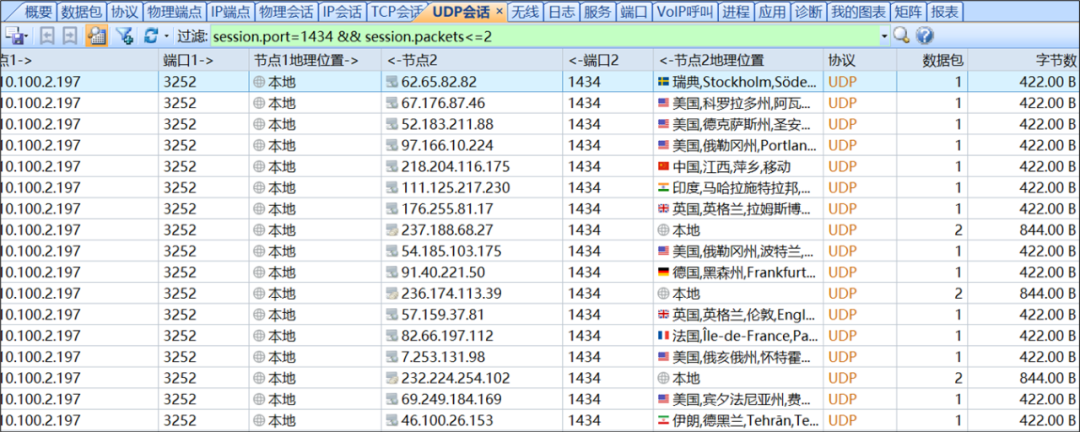Click the blue help question-mark icon

pos(924,36)
